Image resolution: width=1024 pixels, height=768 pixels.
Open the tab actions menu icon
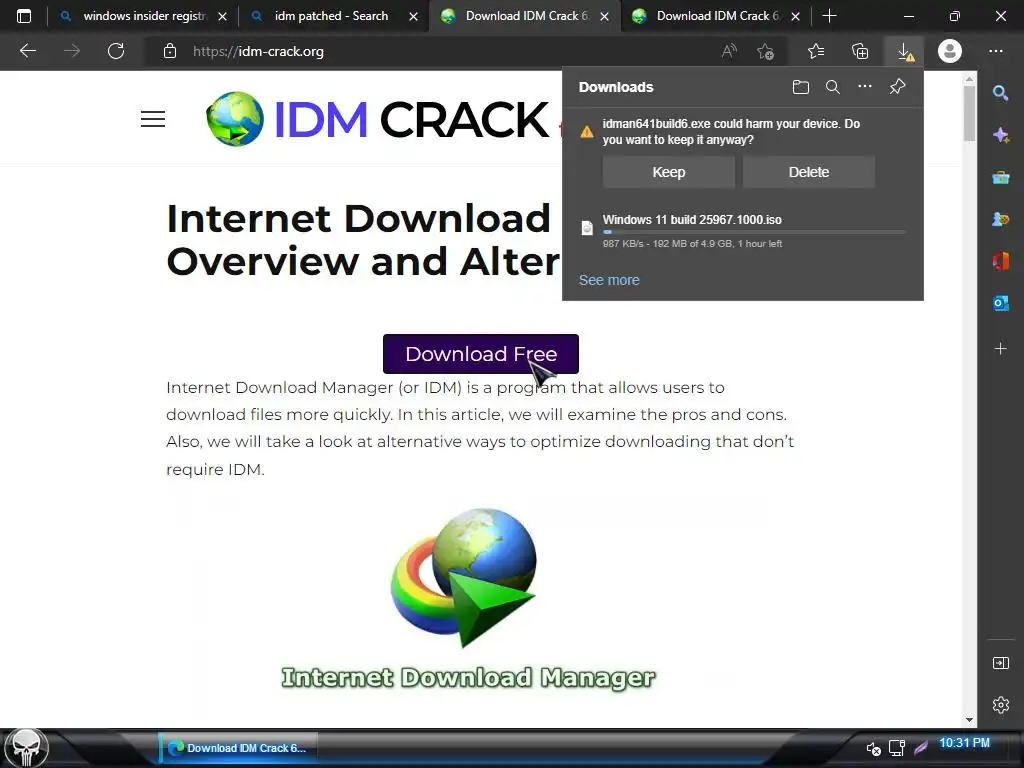pos(24,16)
